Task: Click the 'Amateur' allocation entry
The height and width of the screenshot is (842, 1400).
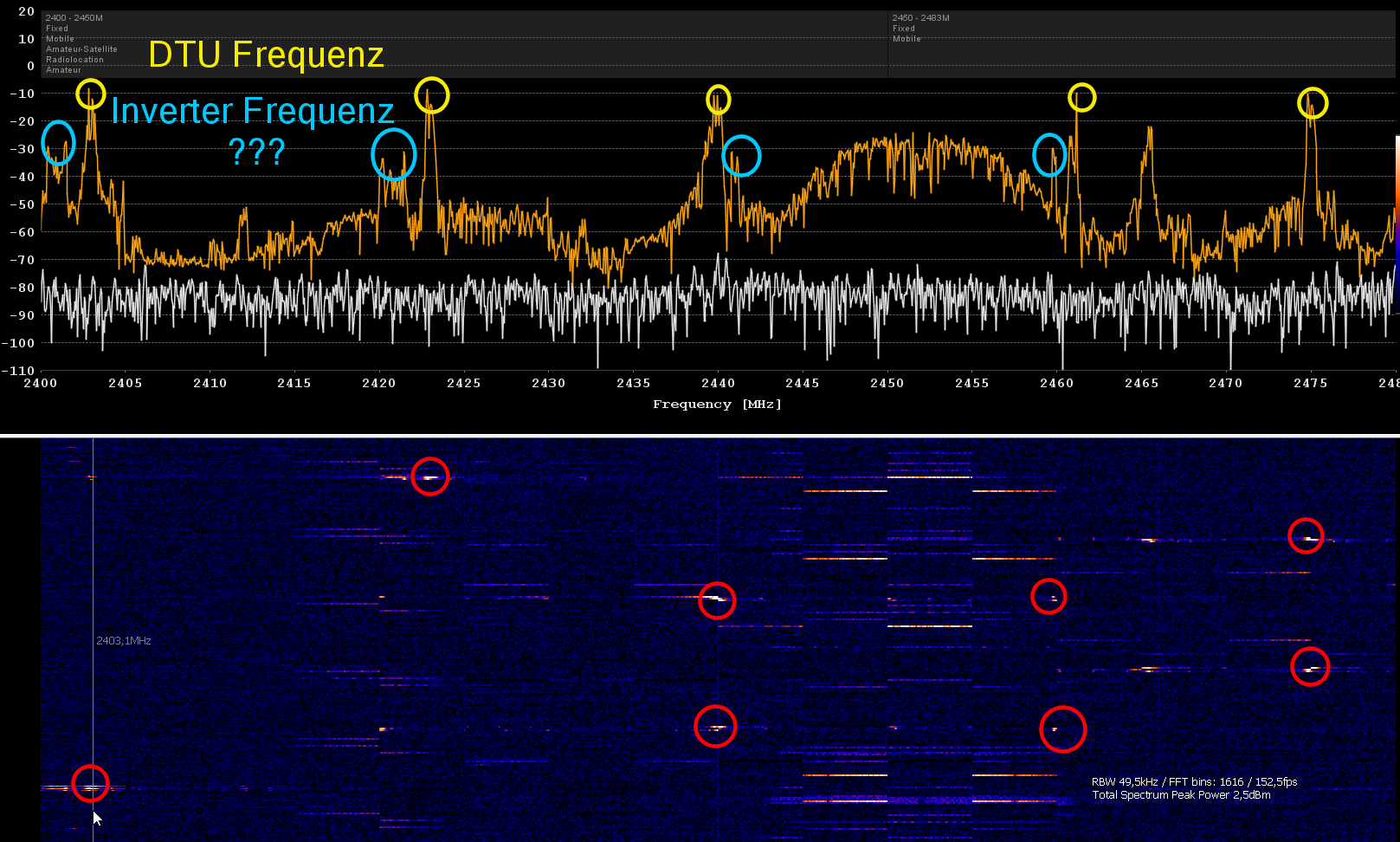Action: click(x=63, y=70)
